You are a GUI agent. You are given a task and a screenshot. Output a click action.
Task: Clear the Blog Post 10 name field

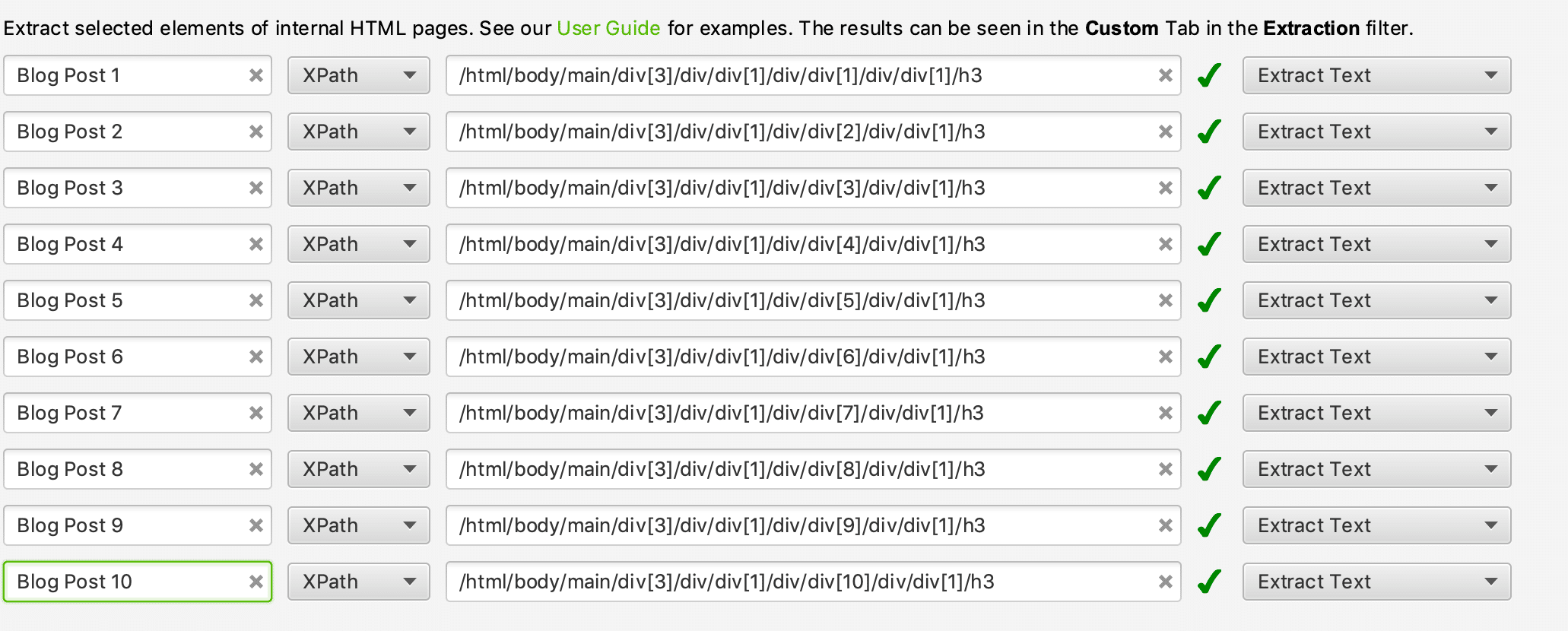pos(256,582)
